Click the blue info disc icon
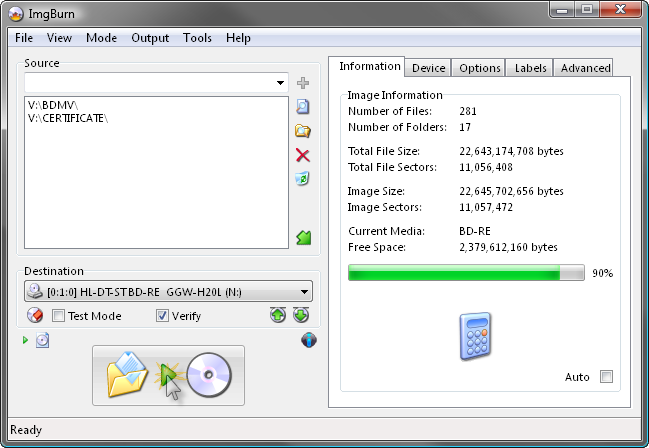This screenshot has height=448, width=649. (x=309, y=340)
